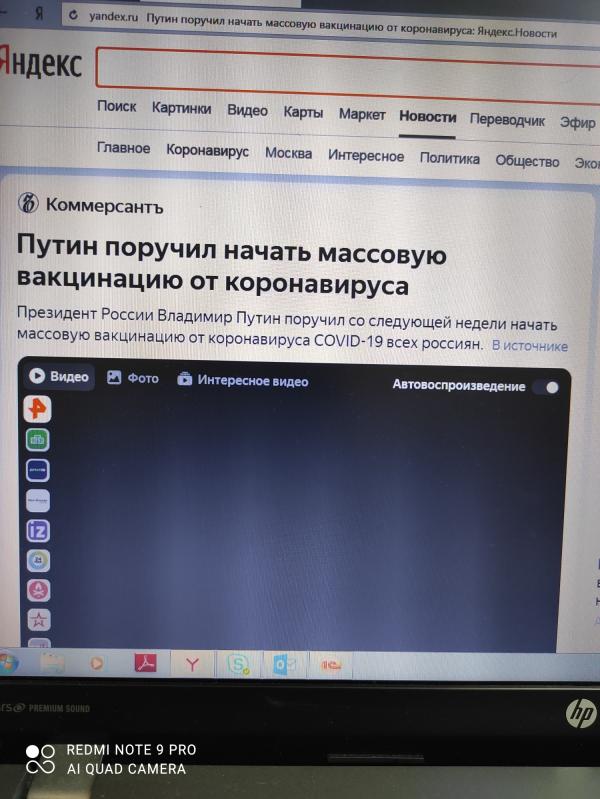
Task: Open 1C application from taskbar
Action: pyautogui.click(x=330, y=665)
